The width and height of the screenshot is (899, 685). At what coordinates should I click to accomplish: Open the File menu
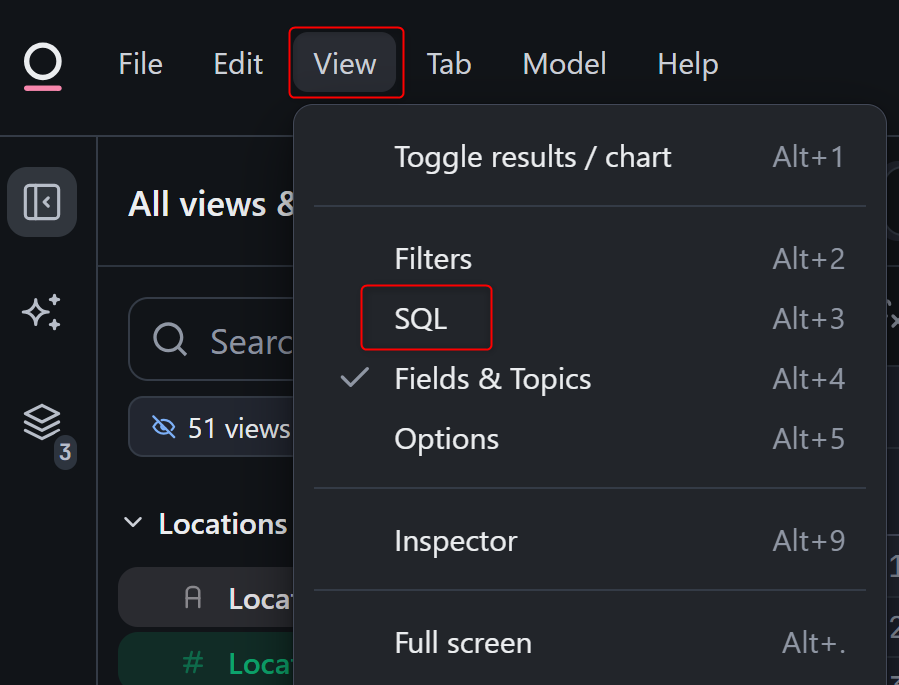140,64
